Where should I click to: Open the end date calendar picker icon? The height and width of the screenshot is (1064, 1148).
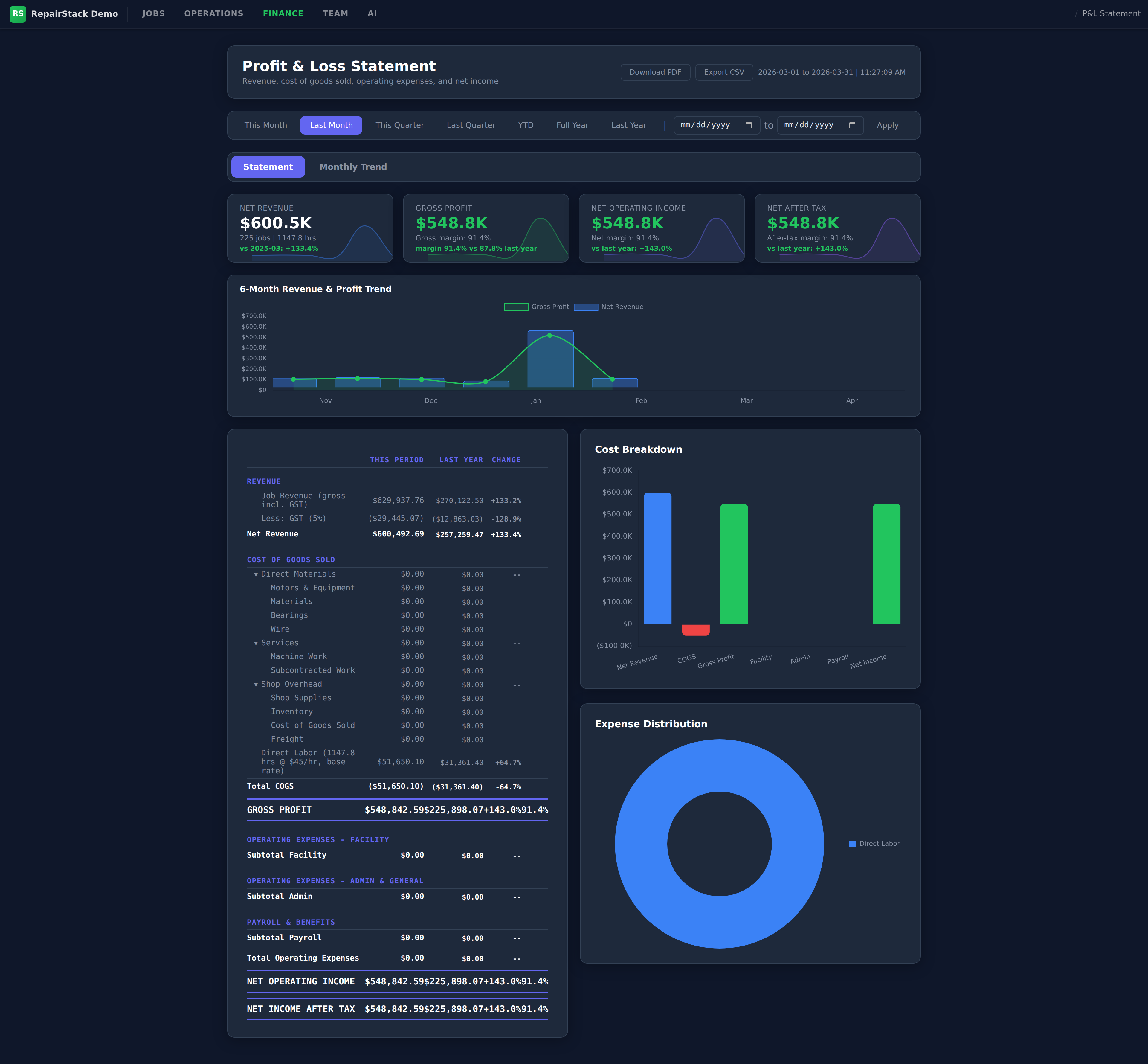[852, 125]
